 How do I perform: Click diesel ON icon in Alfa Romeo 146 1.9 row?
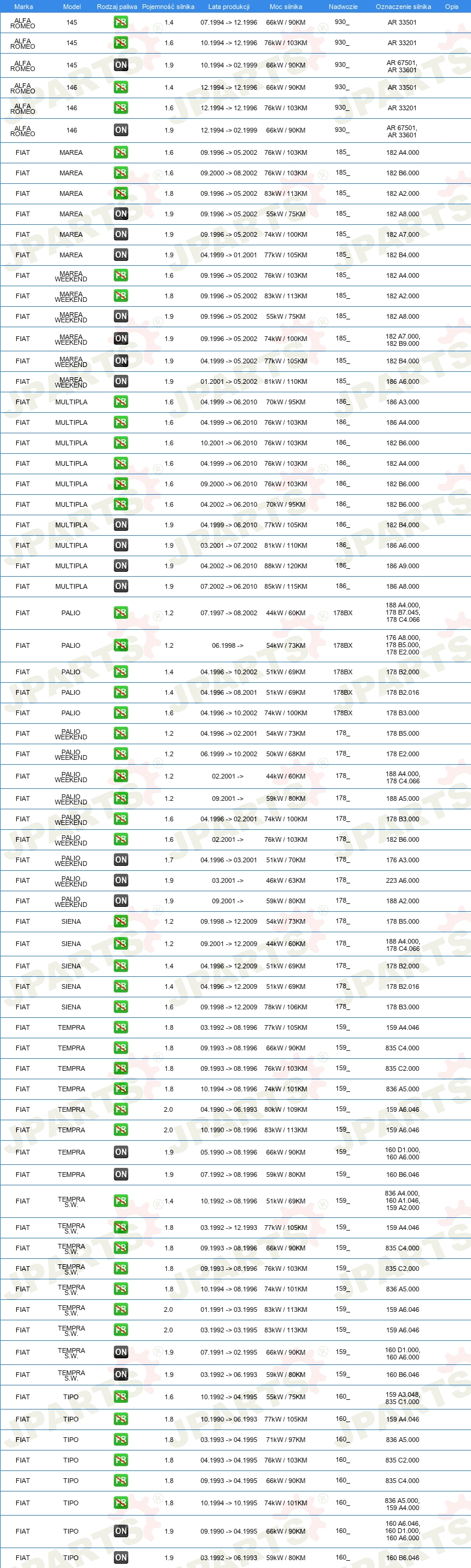pos(120,130)
